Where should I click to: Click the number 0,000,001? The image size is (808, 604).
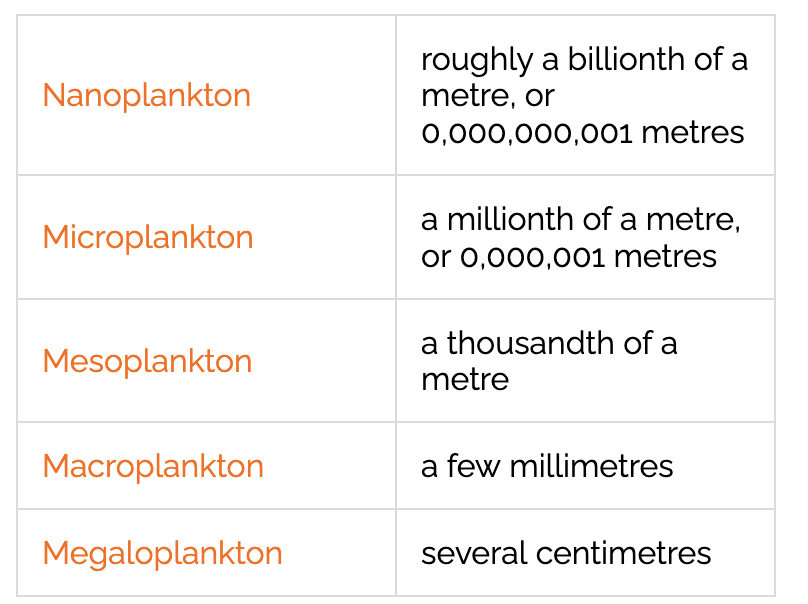pos(532,257)
